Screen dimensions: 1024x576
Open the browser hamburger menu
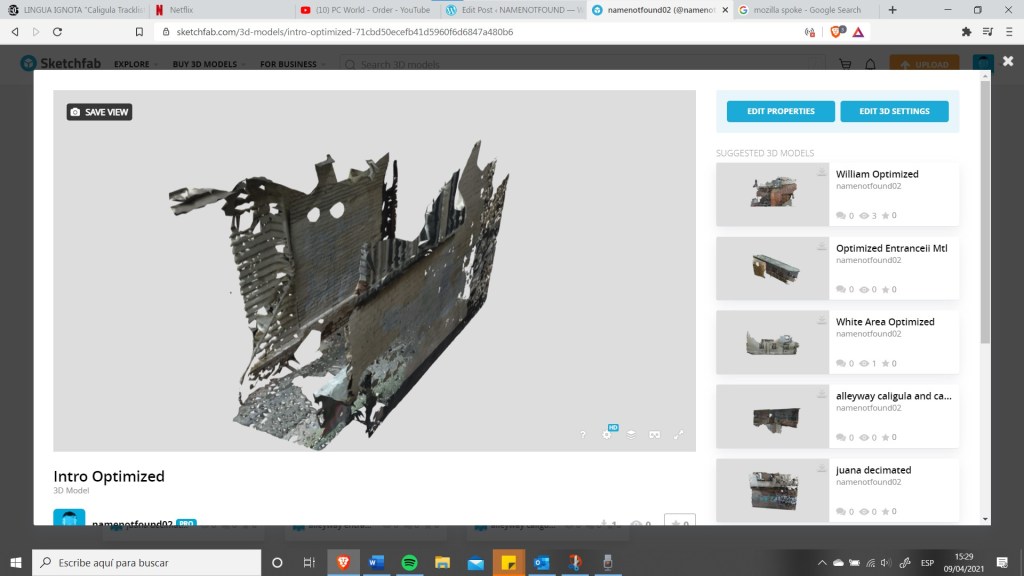pos(1009,32)
